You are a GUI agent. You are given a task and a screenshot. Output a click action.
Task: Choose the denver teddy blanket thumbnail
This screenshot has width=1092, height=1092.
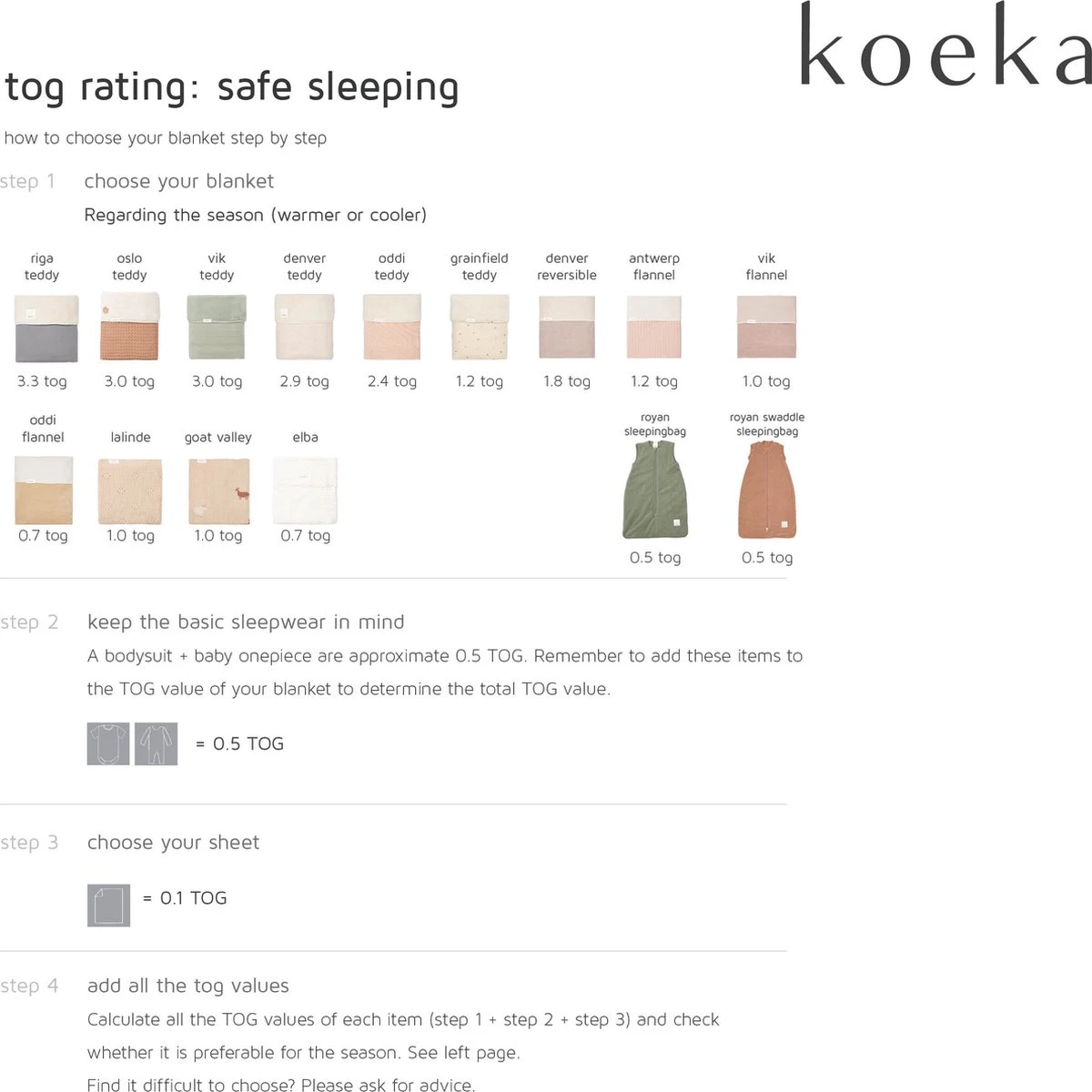click(x=305, y=328)
